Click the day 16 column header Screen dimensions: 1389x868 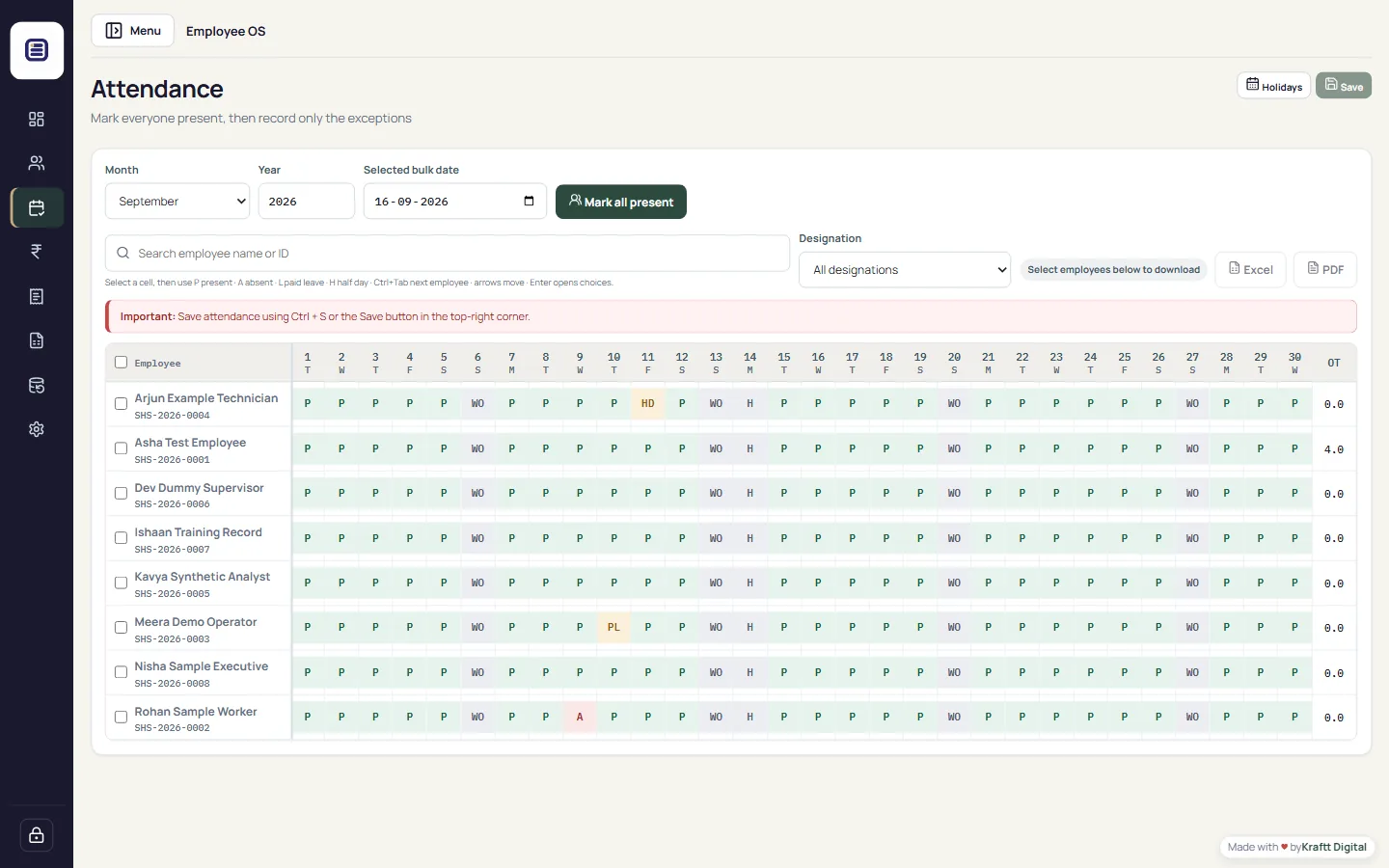[818, 363]
